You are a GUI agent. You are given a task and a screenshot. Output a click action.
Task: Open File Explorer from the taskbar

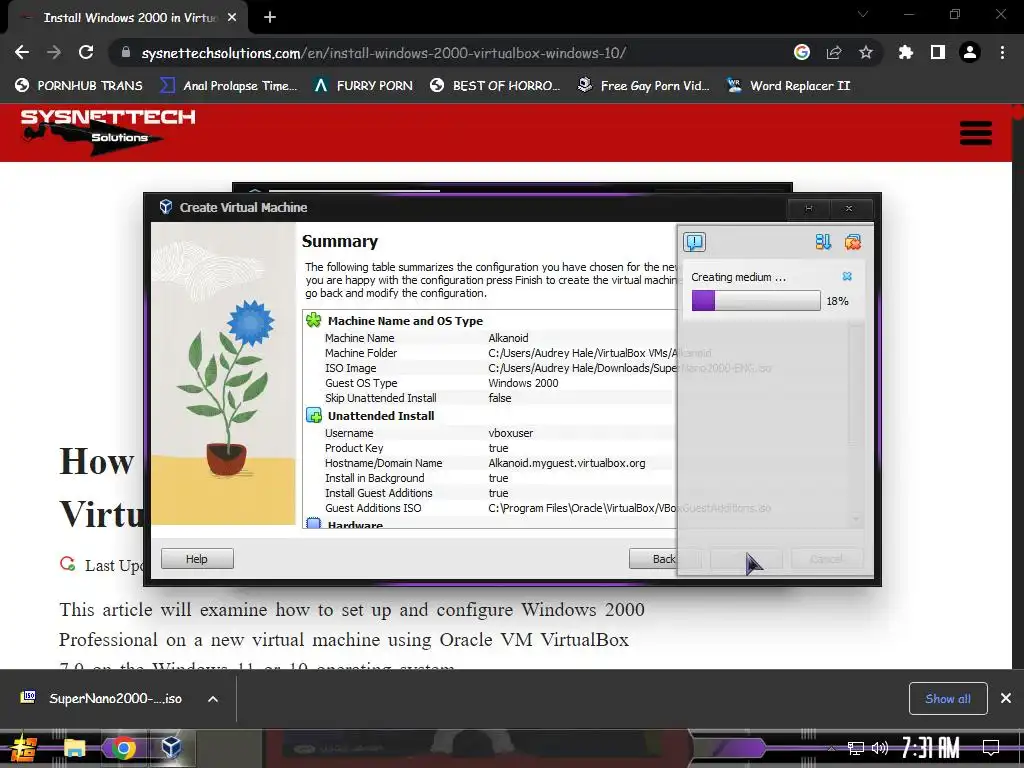(x=74, y=748)
